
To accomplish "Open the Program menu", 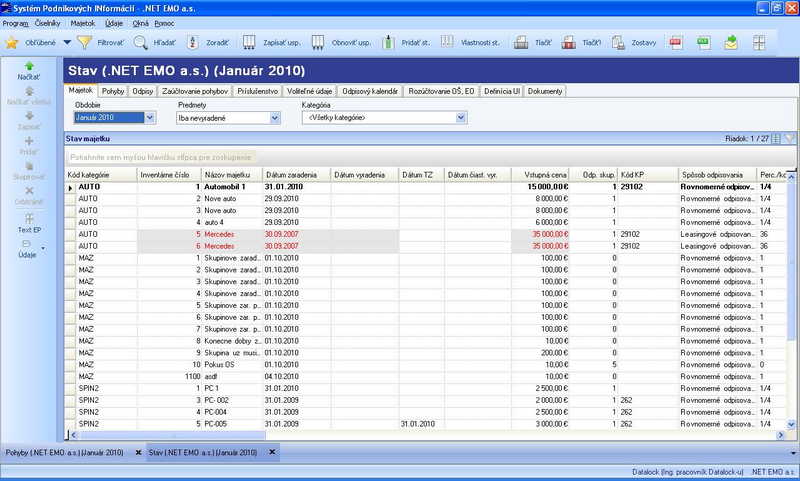I will pyautogui.click(x=15, y=23).
